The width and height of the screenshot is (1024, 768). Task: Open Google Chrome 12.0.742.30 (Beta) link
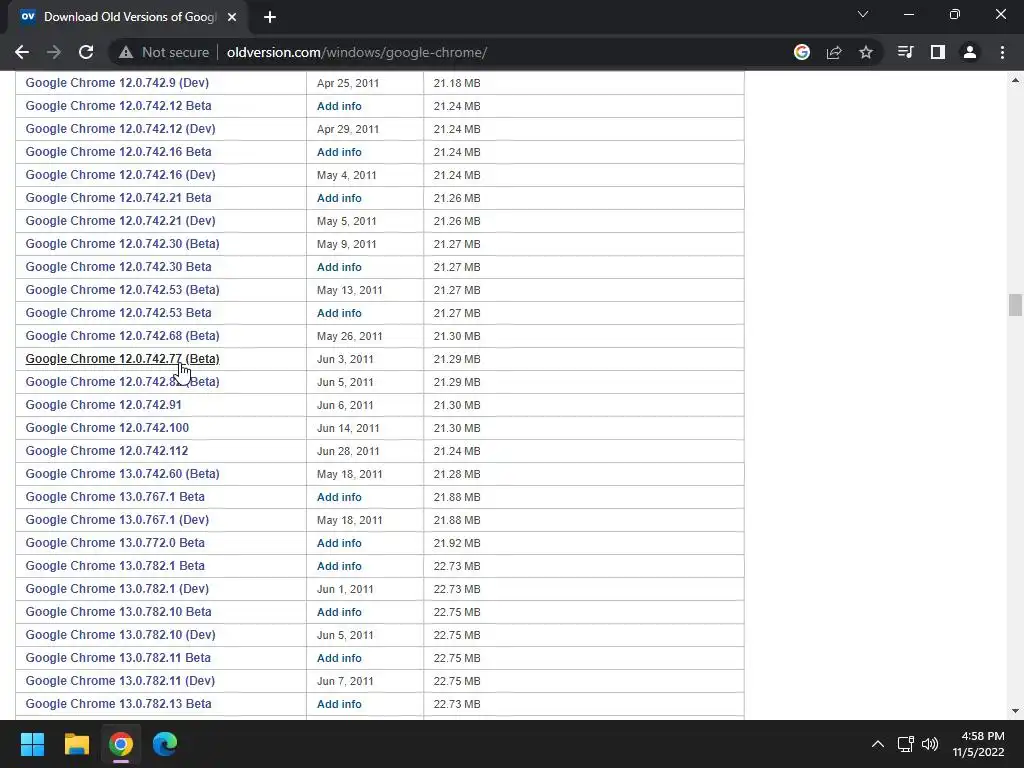(x=122, y=244)
